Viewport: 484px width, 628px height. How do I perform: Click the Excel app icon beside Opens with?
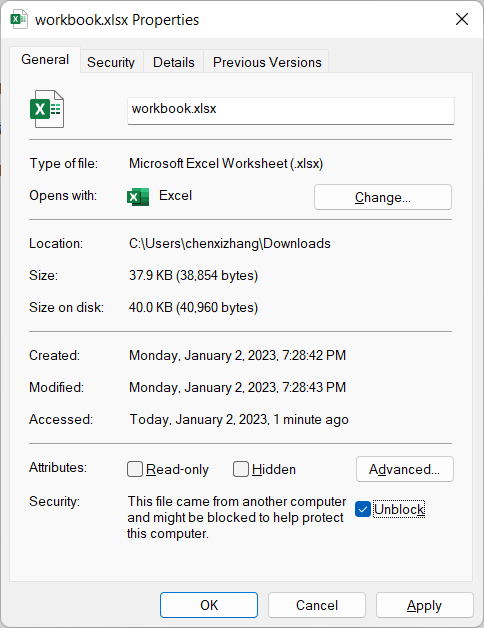[138, 197]
